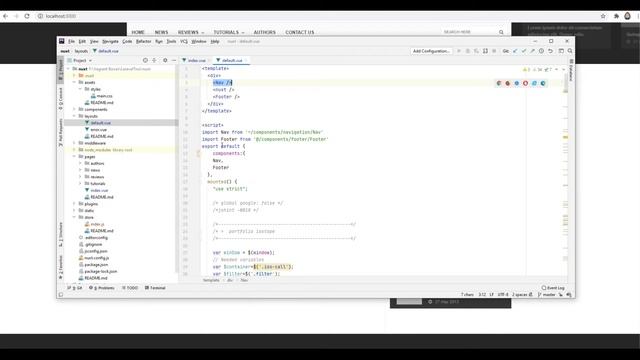Select main.css in project tree
This screenshot has width=640, height=360.
coord(104,96)
